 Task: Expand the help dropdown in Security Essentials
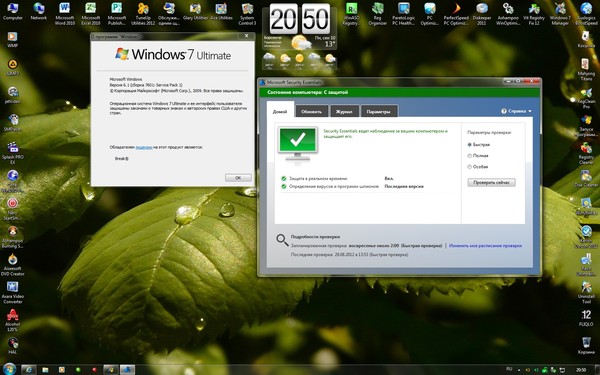pyautogui.click(x=516, y=111)
